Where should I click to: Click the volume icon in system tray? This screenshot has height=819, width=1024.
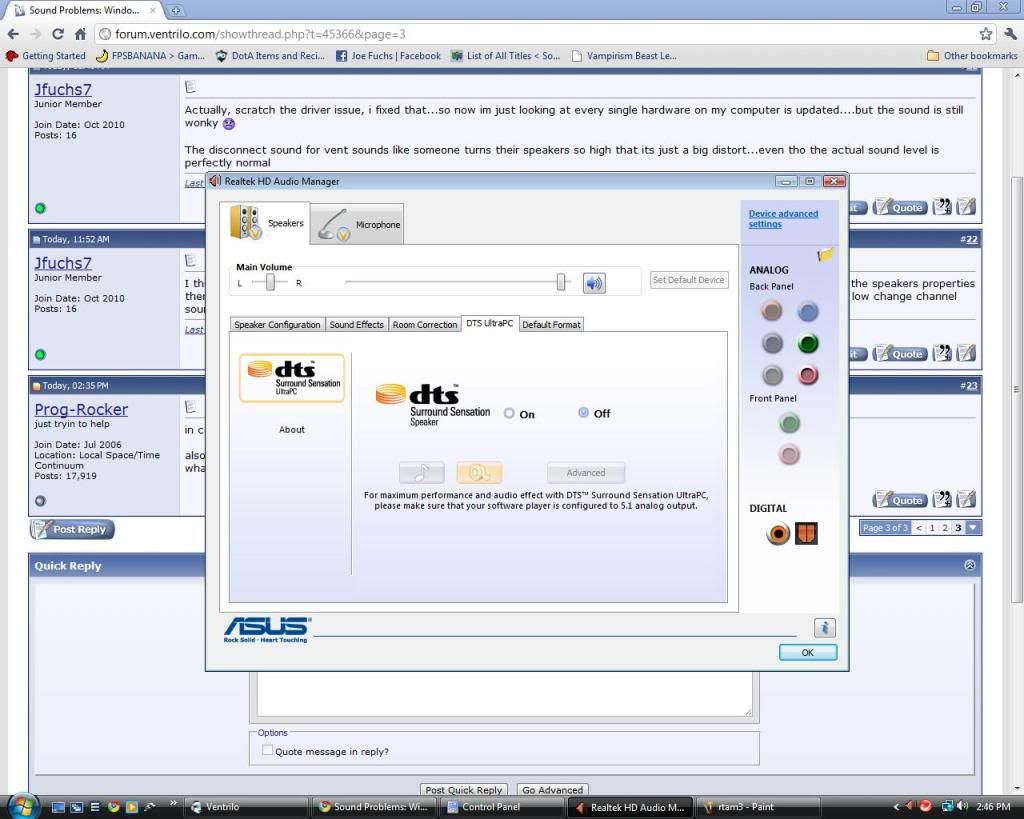pyautogui.click(x=963, y=807)
